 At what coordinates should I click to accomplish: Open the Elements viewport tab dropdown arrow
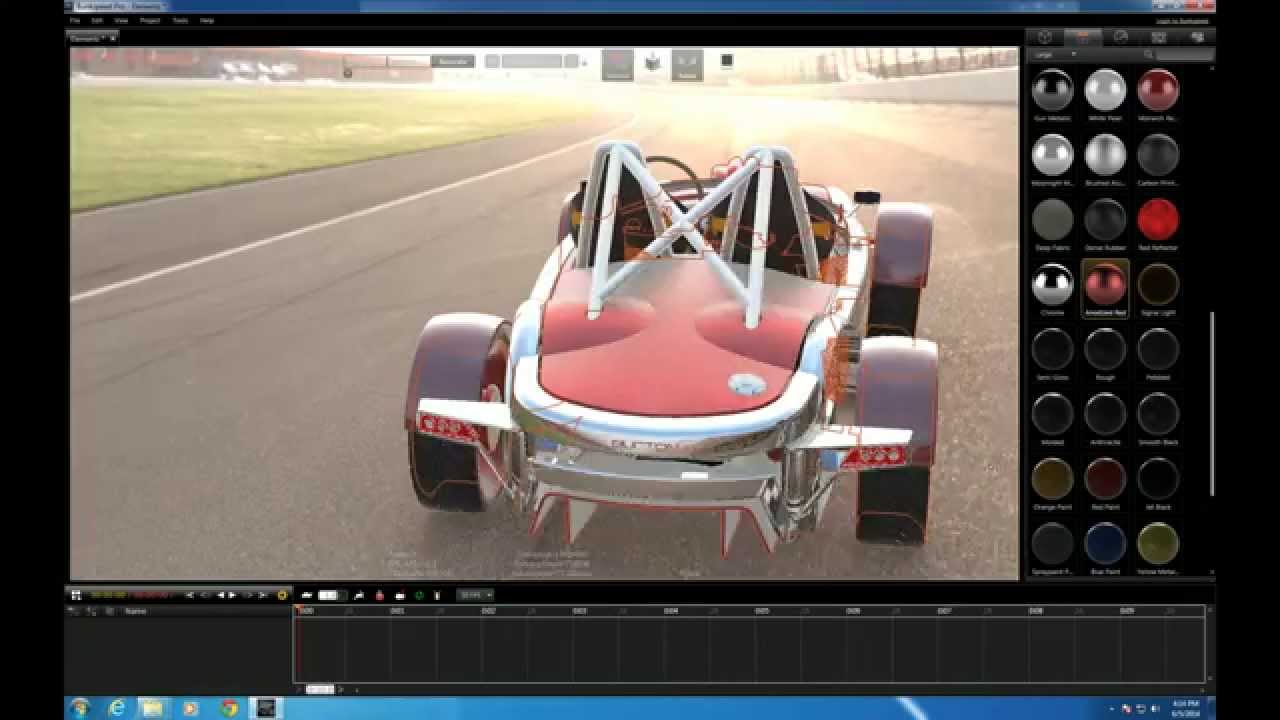pos(113,38)
